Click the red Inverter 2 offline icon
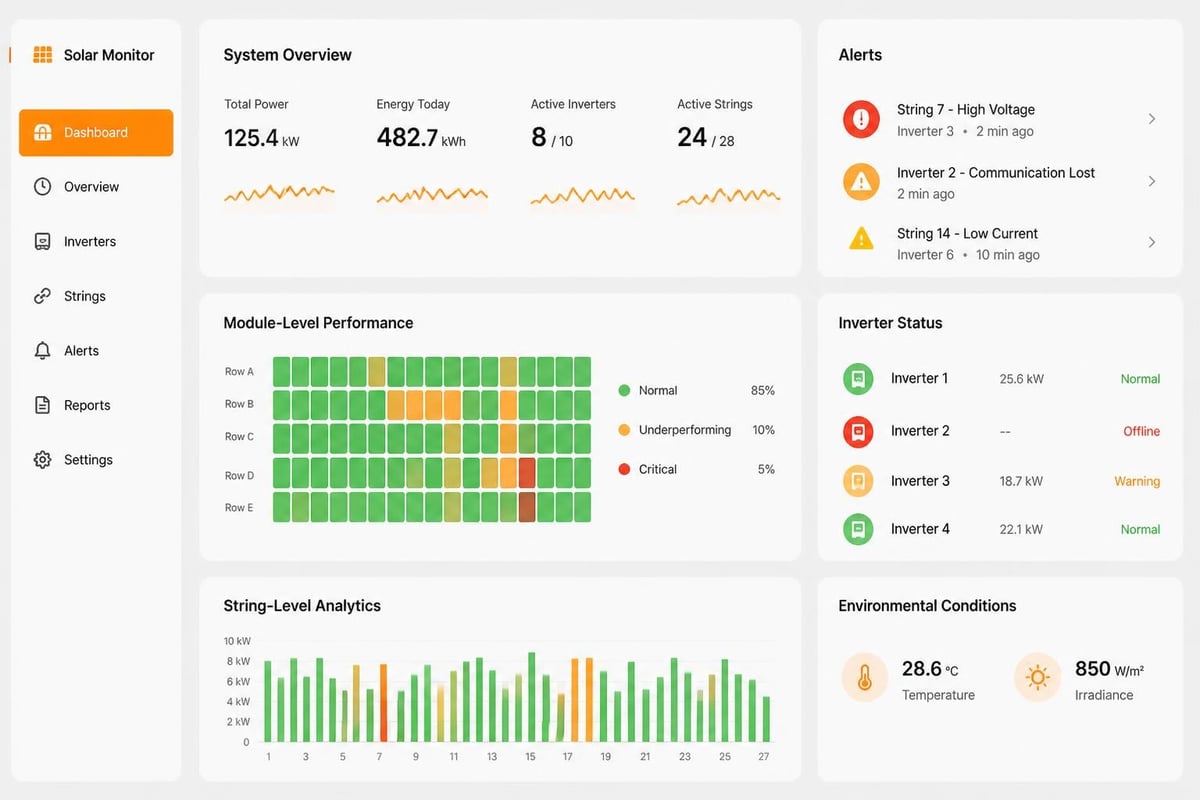The height and width of the screenshot is (800, 1200). click(x=858, y=431)
